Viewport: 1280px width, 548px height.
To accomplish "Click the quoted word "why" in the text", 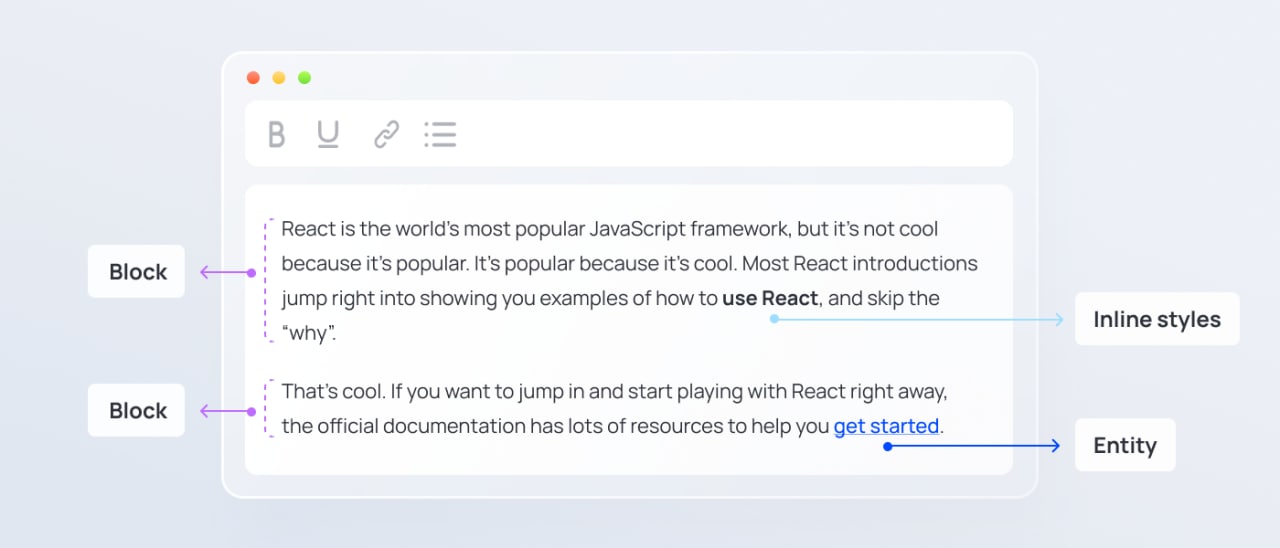I will pos(307,333).
